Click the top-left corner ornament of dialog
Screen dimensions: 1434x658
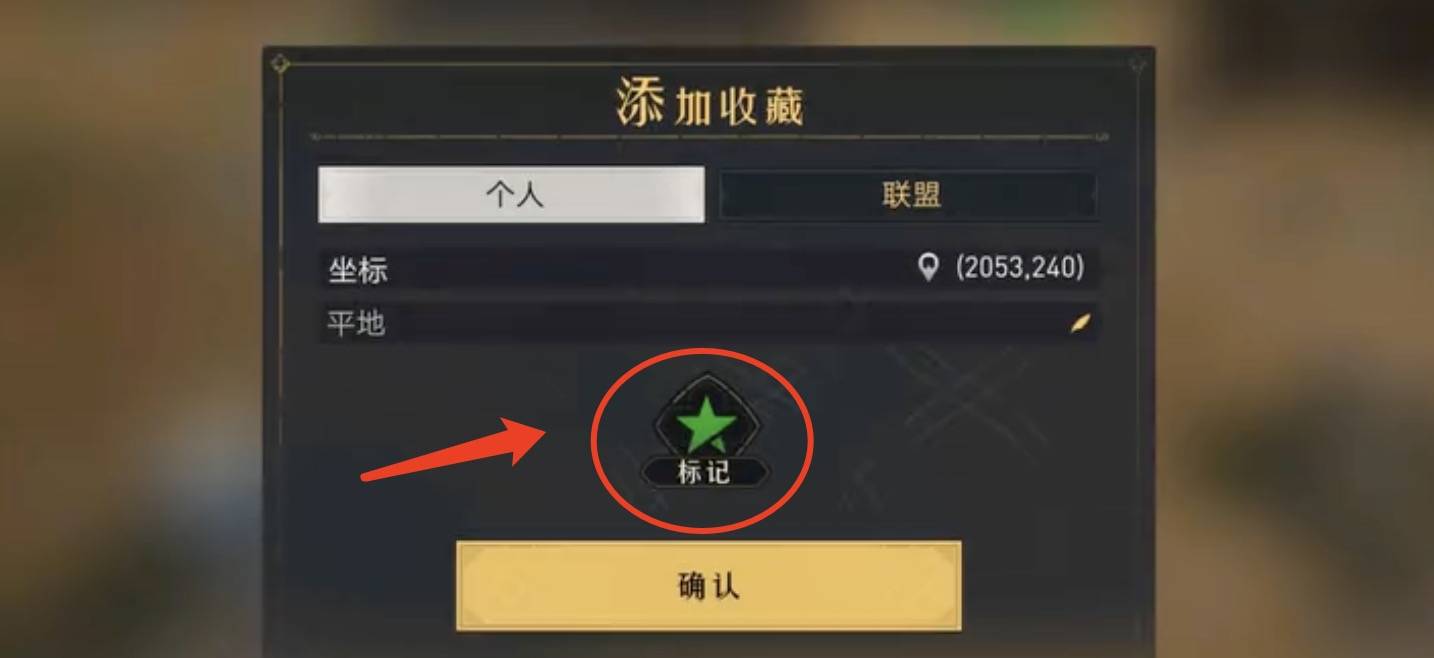pyautogui.click(x=281, y=65)
